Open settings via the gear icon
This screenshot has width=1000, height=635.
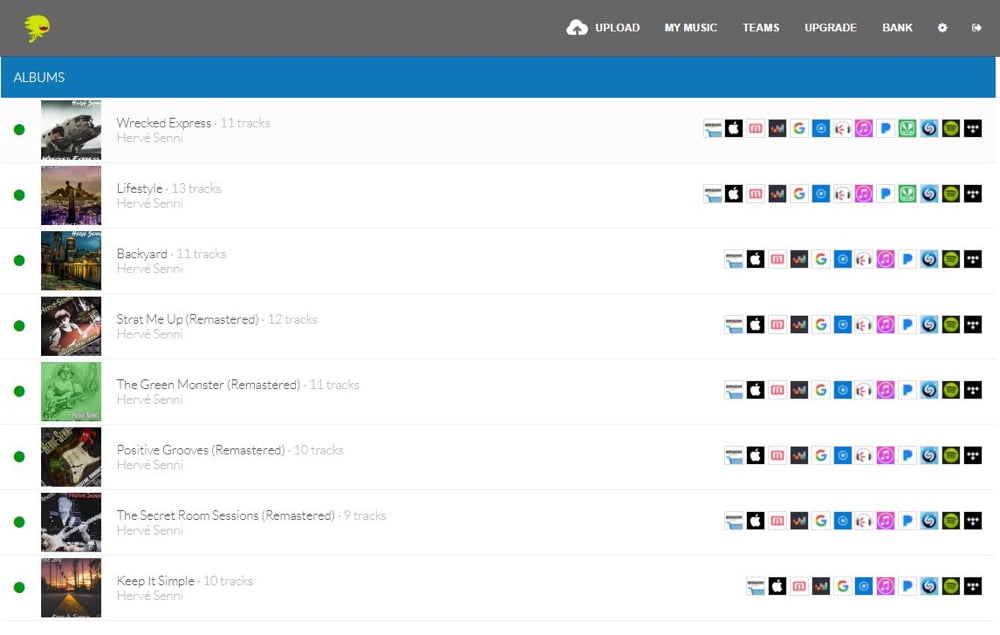942,28
